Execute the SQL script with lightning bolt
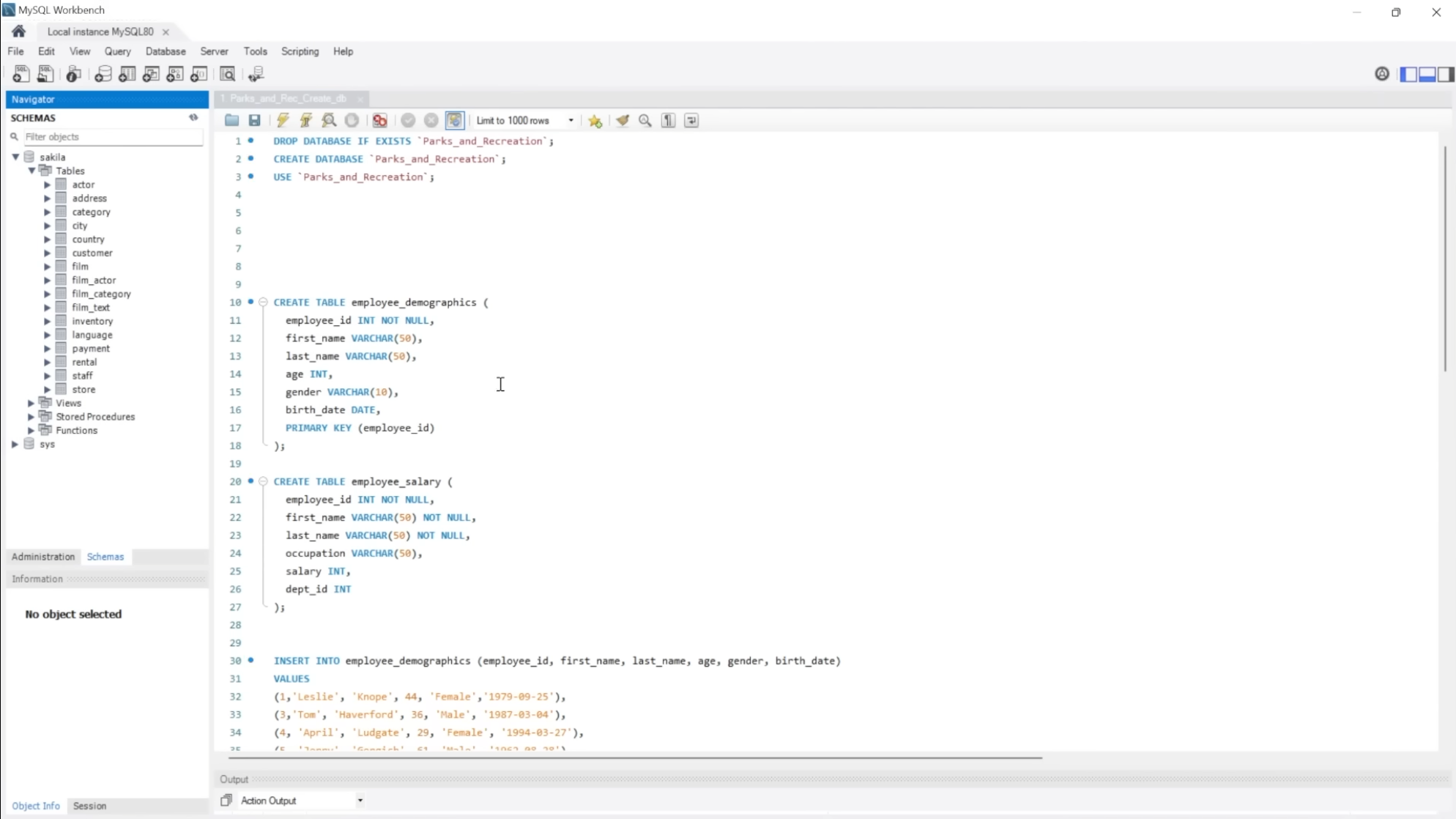Screen dimensions: 1456x819 click(x=283, y=120)
